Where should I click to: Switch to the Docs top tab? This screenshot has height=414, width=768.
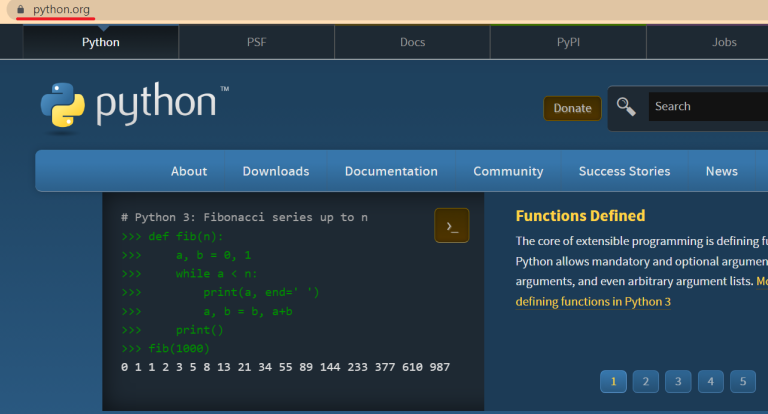tap(412, 42)
